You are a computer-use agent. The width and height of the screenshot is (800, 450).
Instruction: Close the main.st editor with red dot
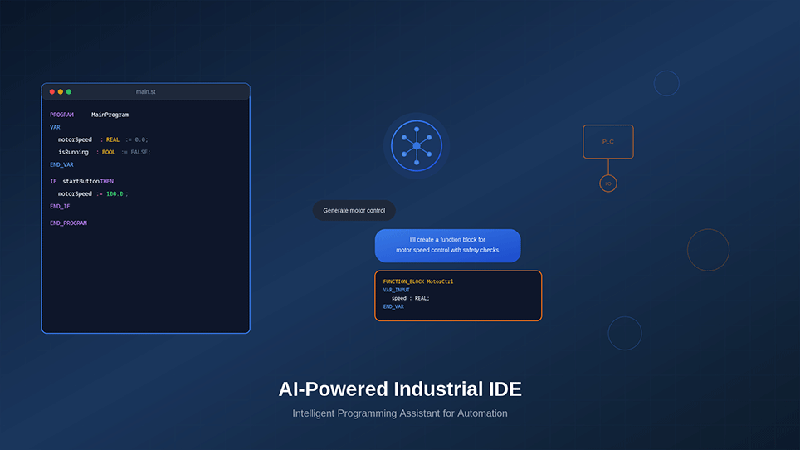(x=52, y=92)
